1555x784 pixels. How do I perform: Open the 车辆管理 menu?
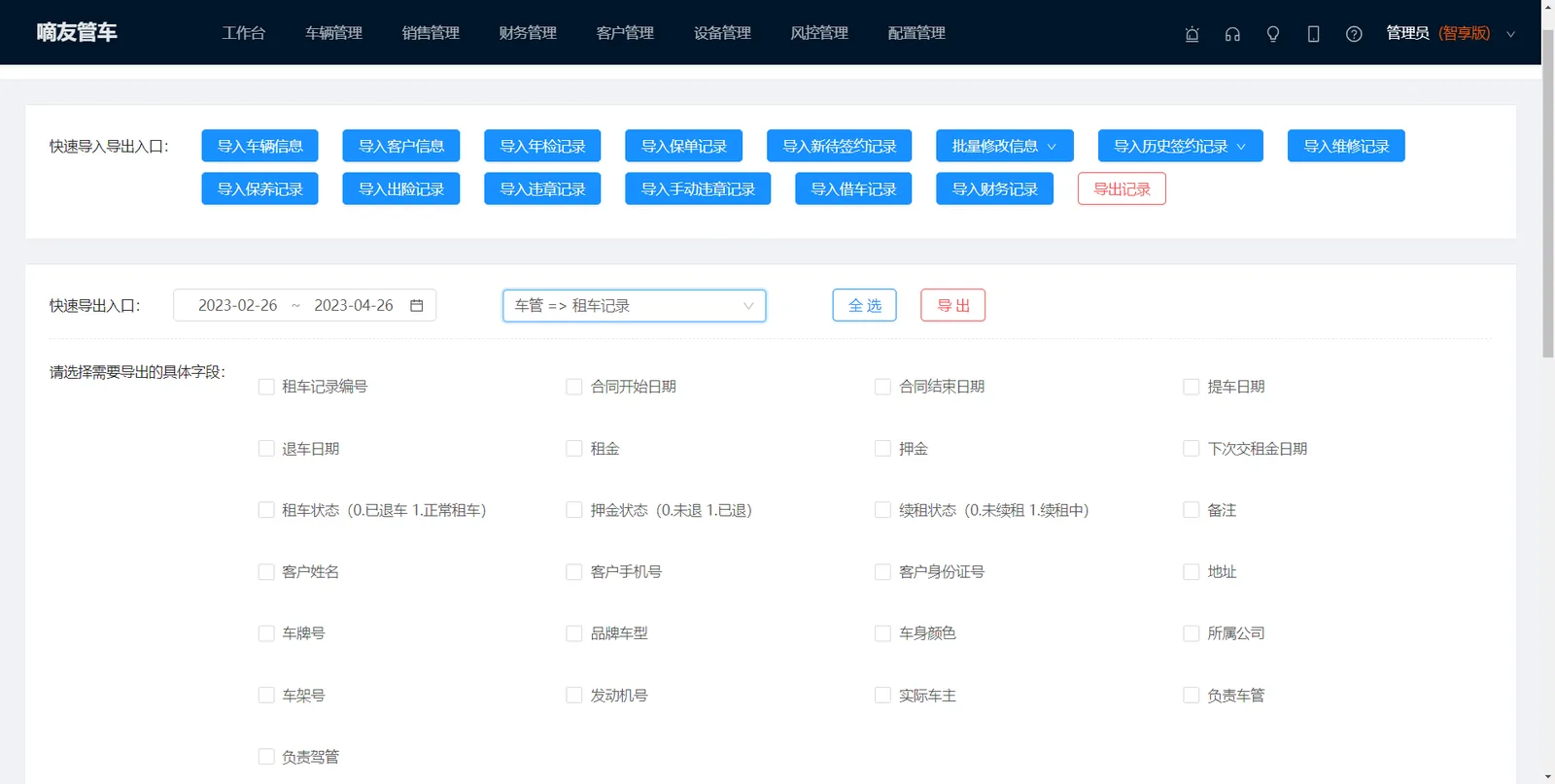coord(333,33)
